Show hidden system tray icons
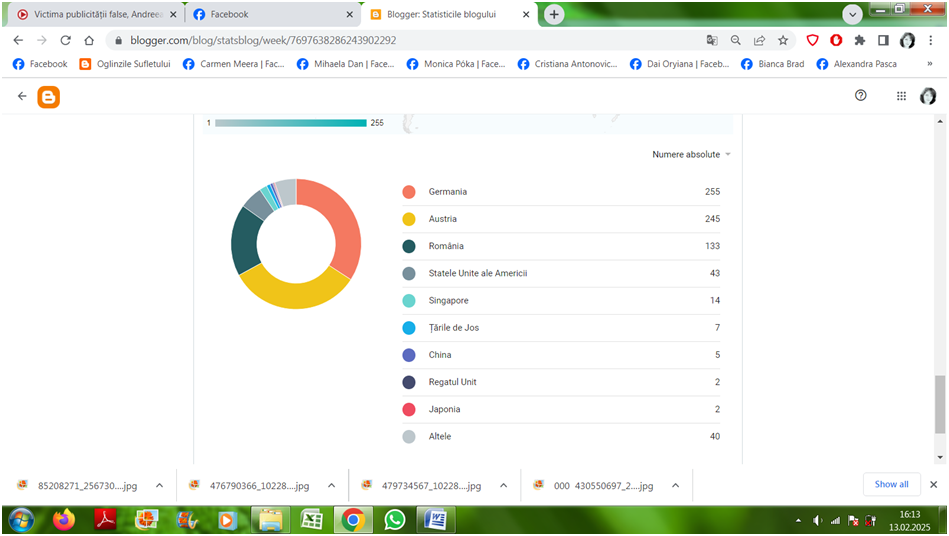Viewport: 949px width, 536px height. (798, 520)
